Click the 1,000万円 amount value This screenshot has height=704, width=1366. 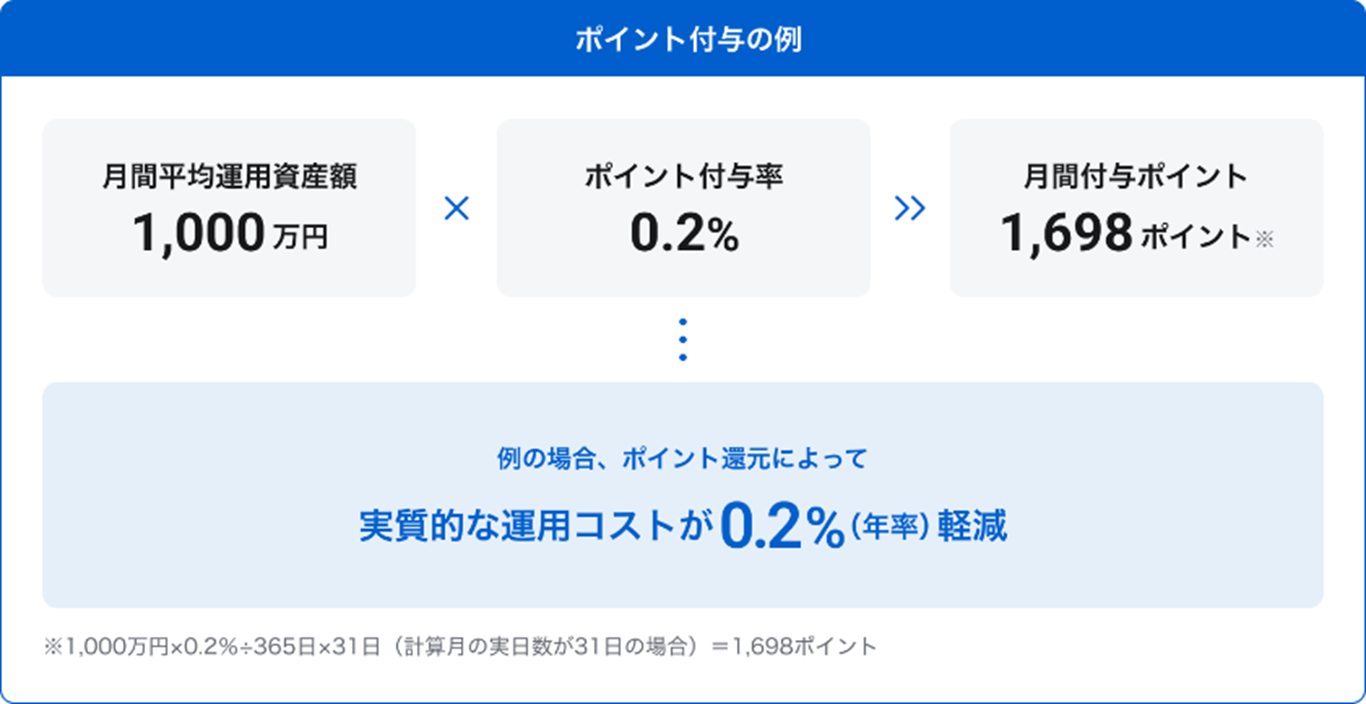click(229, 235)
